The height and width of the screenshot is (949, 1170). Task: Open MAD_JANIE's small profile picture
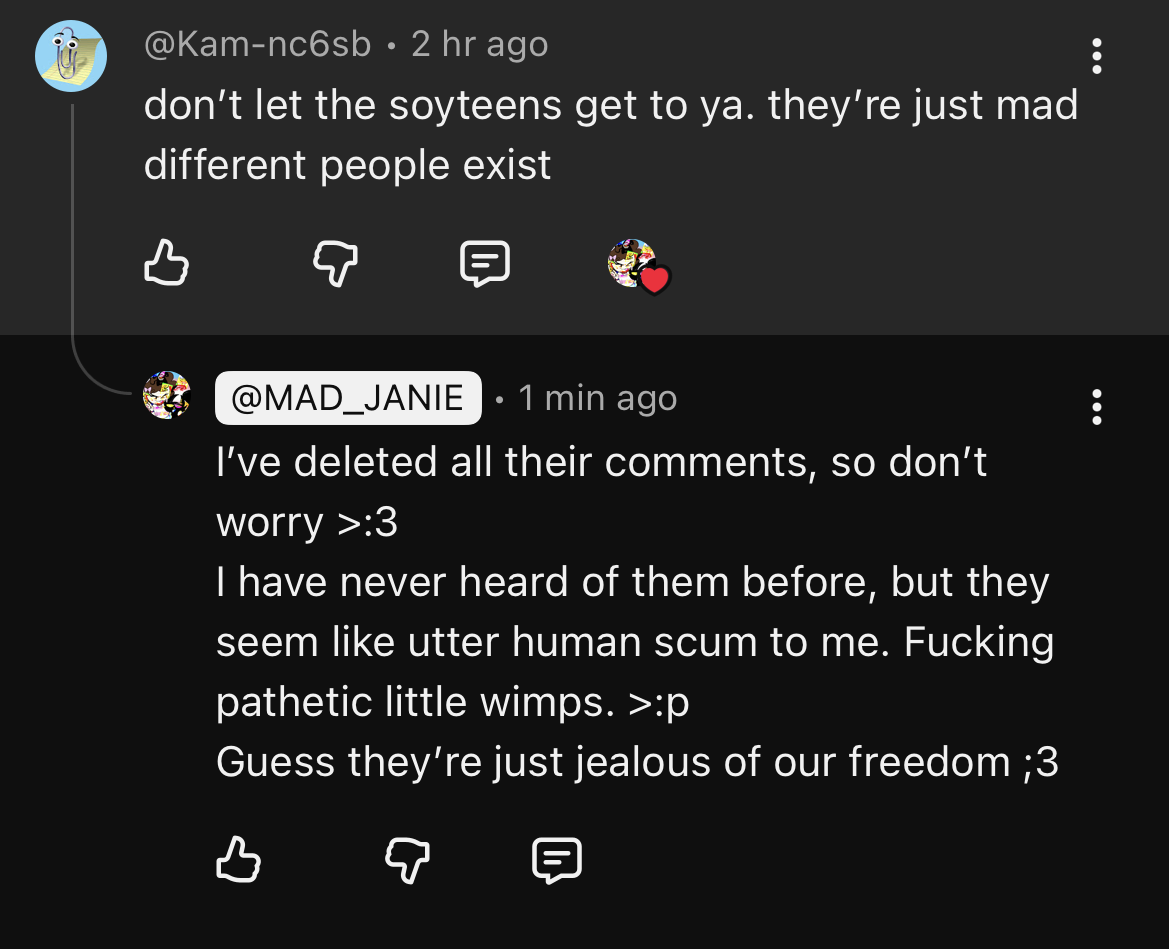pos(167,395)
